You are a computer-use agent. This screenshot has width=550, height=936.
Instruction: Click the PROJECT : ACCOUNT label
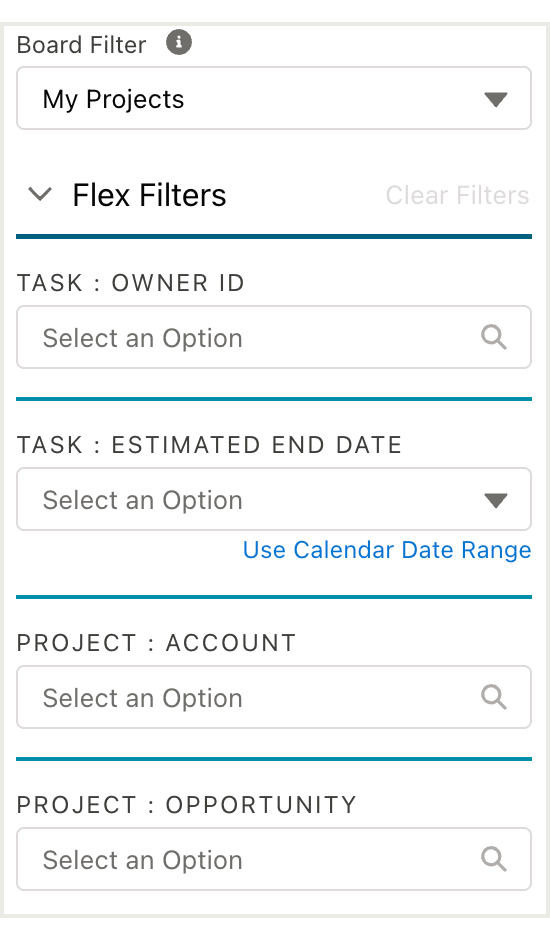156,643
